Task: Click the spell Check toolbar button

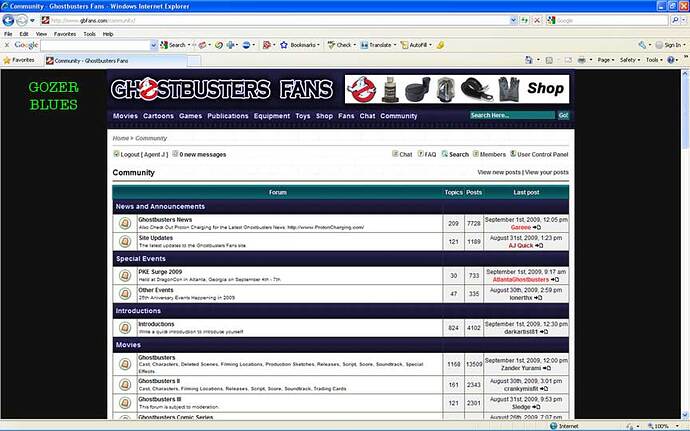Action: coord(339,45)
